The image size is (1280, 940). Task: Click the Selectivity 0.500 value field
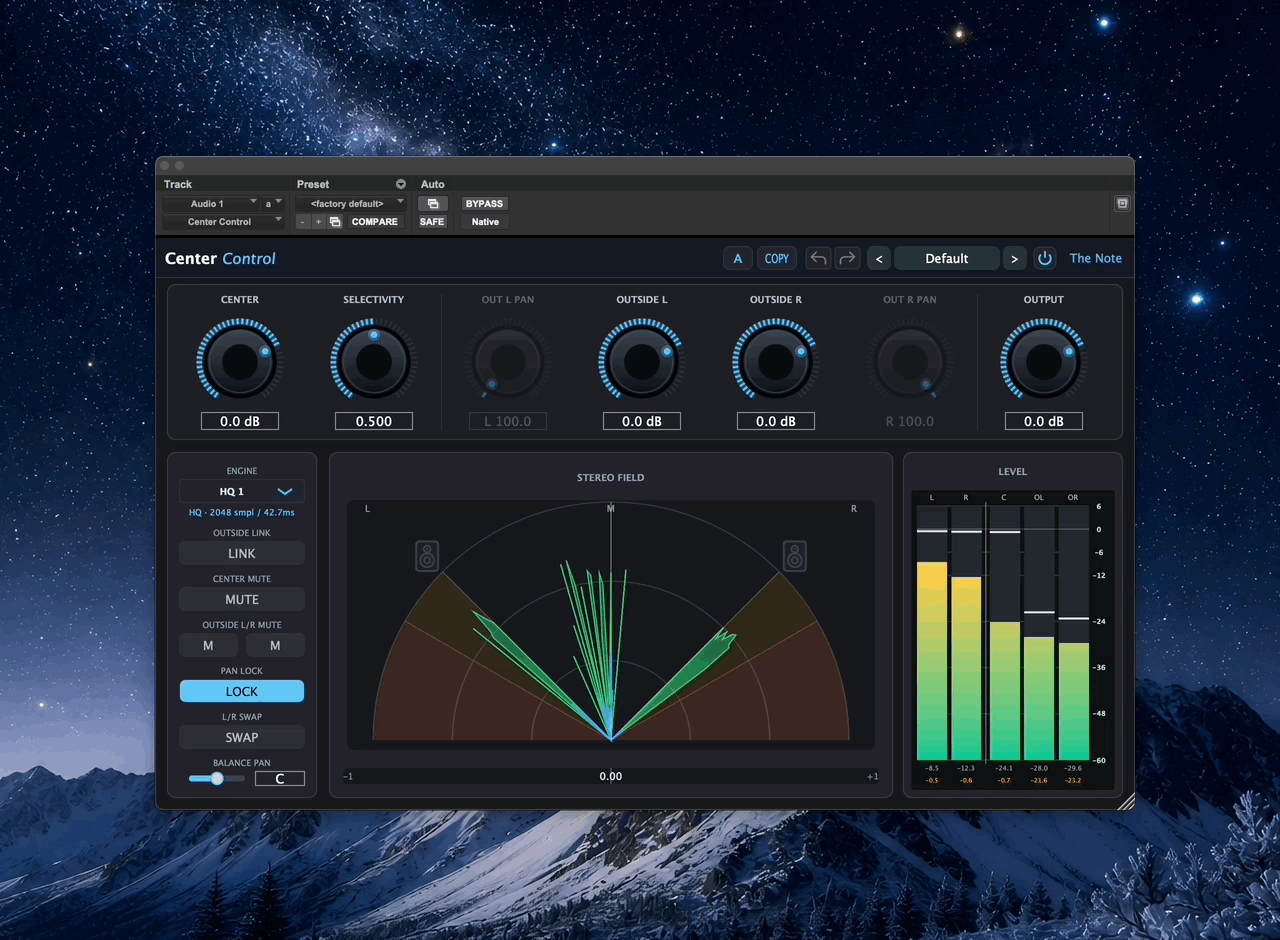(x=374, y=421)
